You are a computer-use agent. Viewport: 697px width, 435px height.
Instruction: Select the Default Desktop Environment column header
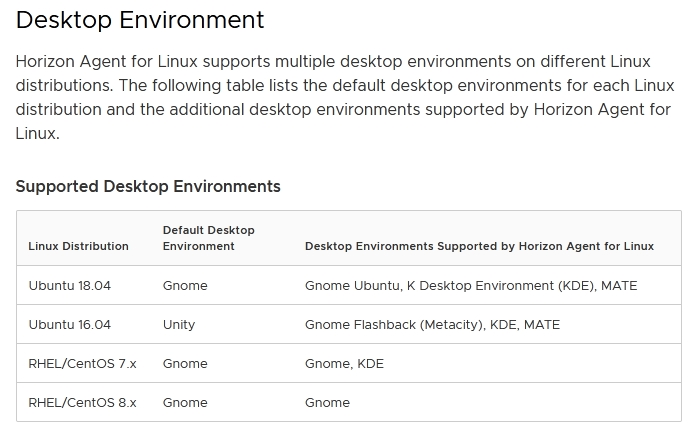click(x=208, y=238)
